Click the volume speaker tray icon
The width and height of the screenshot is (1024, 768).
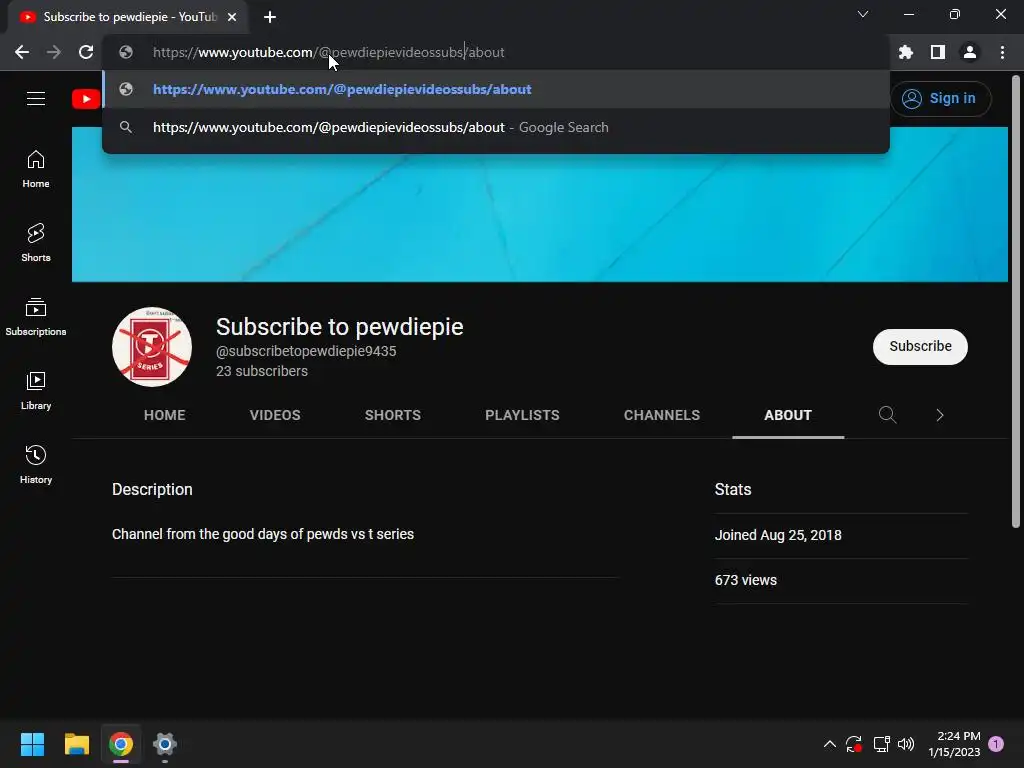906,744
